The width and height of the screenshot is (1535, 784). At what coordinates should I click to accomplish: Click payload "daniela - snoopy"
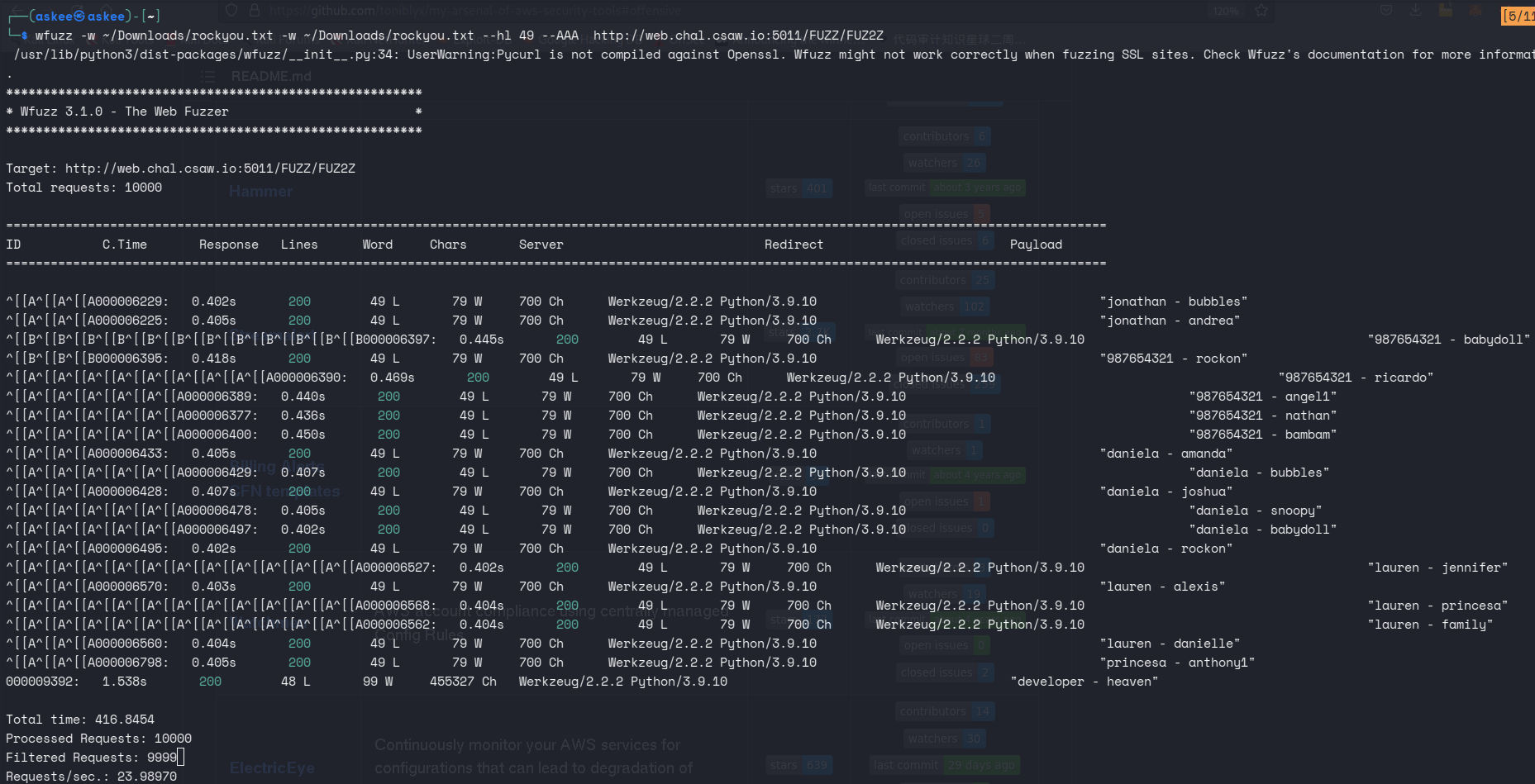(x=1256, y=511)
